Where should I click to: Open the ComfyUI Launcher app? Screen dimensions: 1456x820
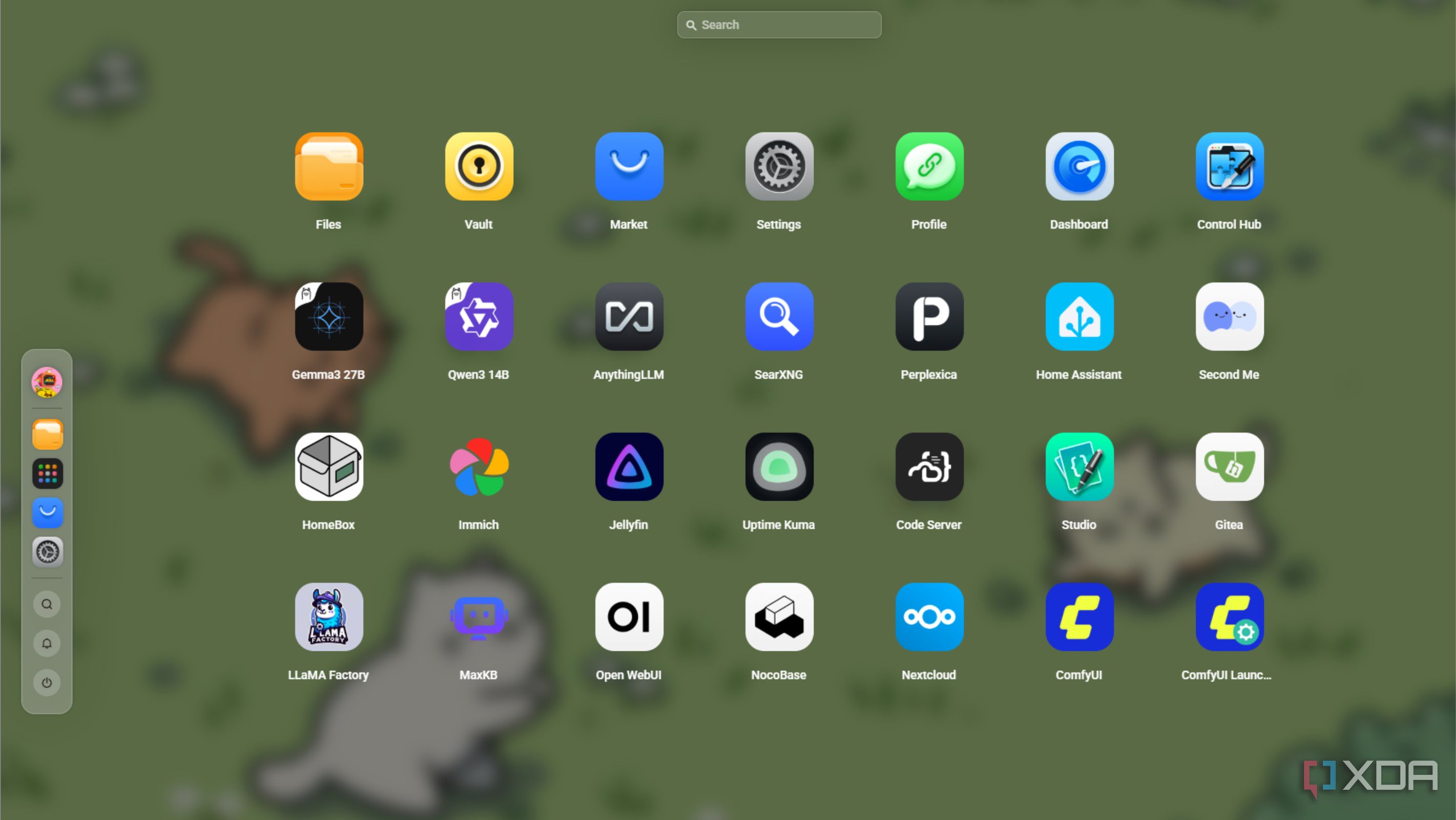(1230, 617)
